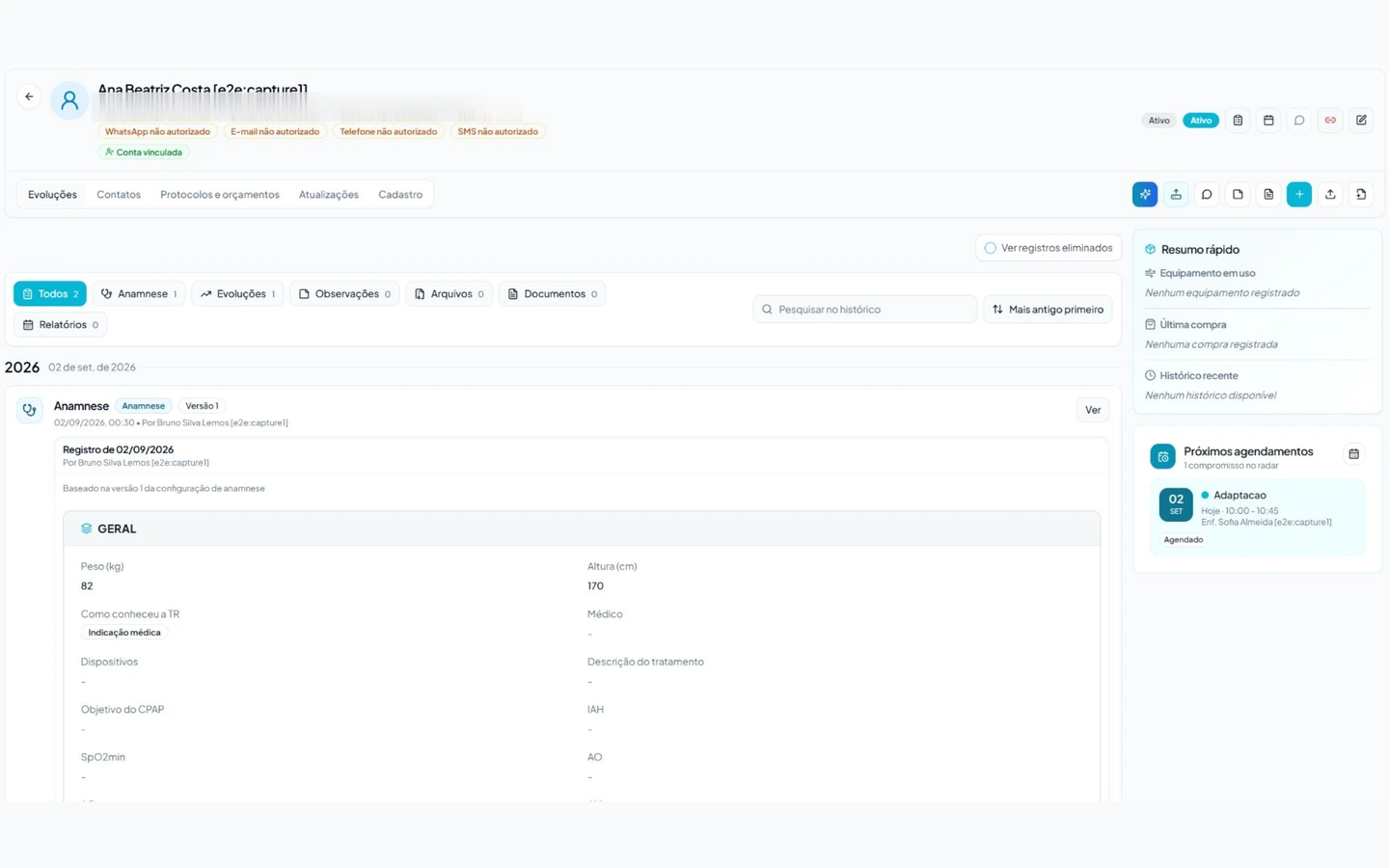Click the file import icon at toolbar end
Image resolution: width=1389 pixels, height=868 pixels.
(x=1361, y=195)
